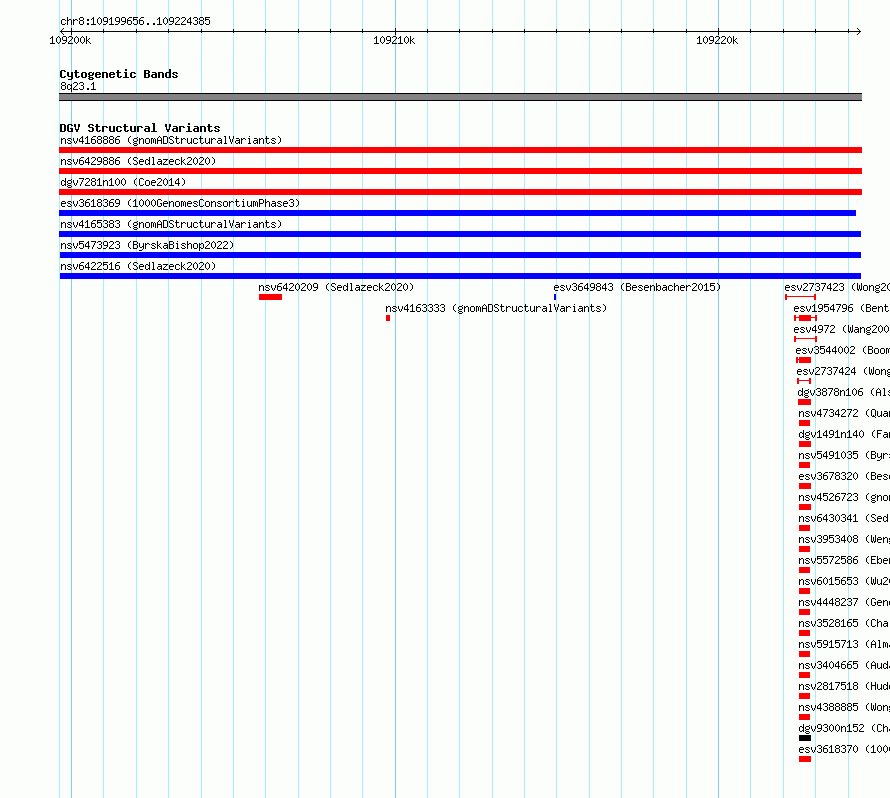Select the red glyph under esv3618370
The image size is (890, 798).
pyautogui.click(x=805, y=759)
